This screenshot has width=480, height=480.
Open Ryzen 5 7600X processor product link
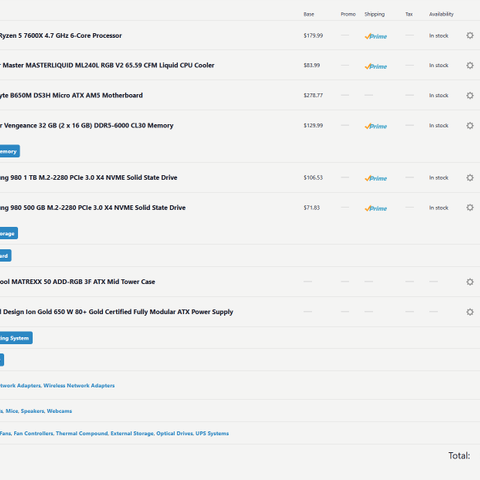pos(60,35)
